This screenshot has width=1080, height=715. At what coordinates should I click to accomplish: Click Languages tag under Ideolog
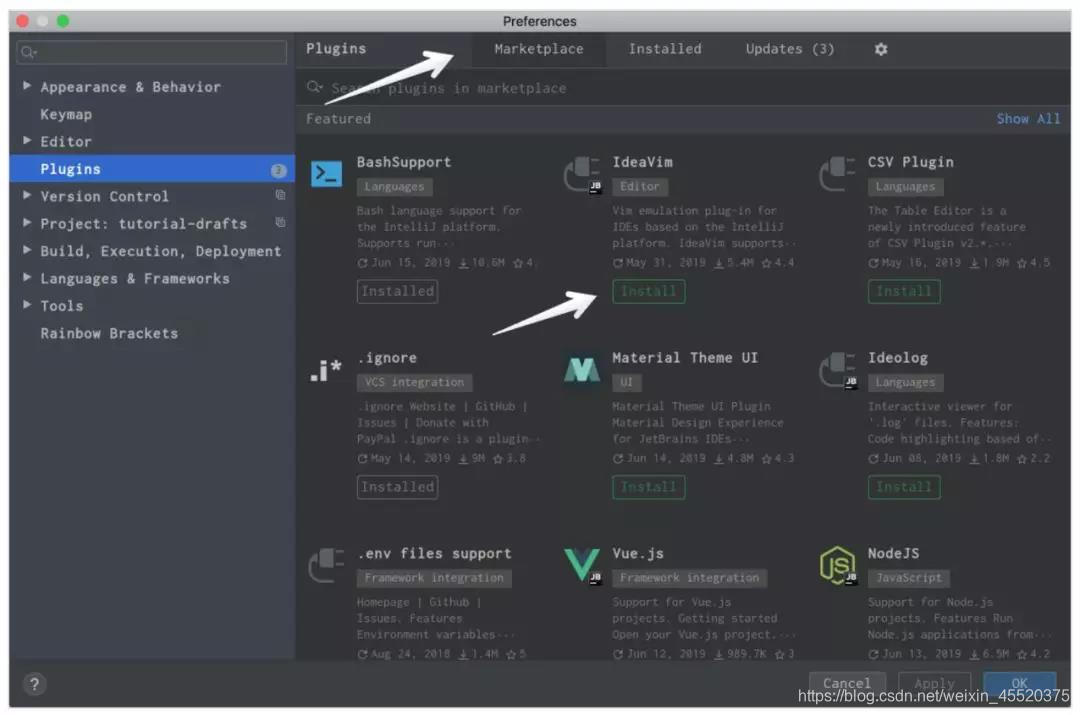[x=905, y=382]
